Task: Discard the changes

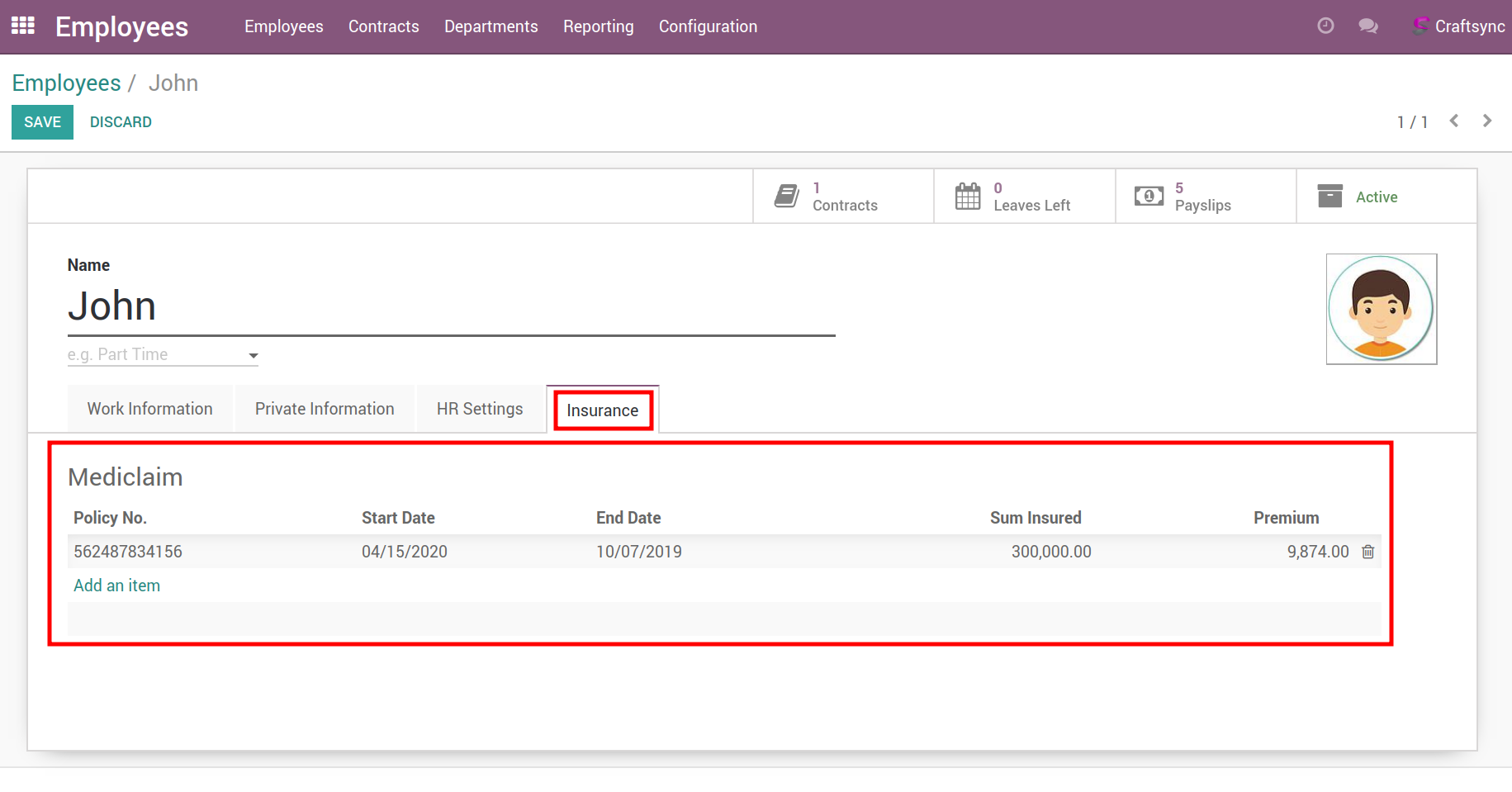Action: coord(121,122)
